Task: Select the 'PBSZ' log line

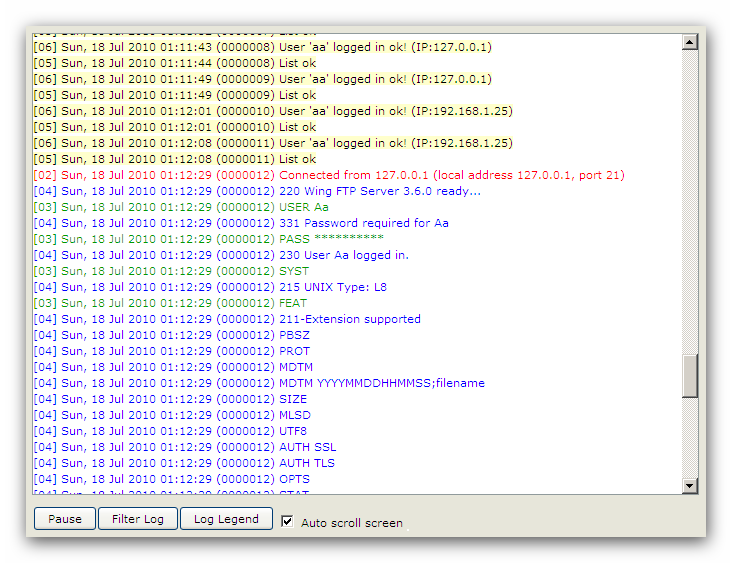Action: [x=171, y=335]
